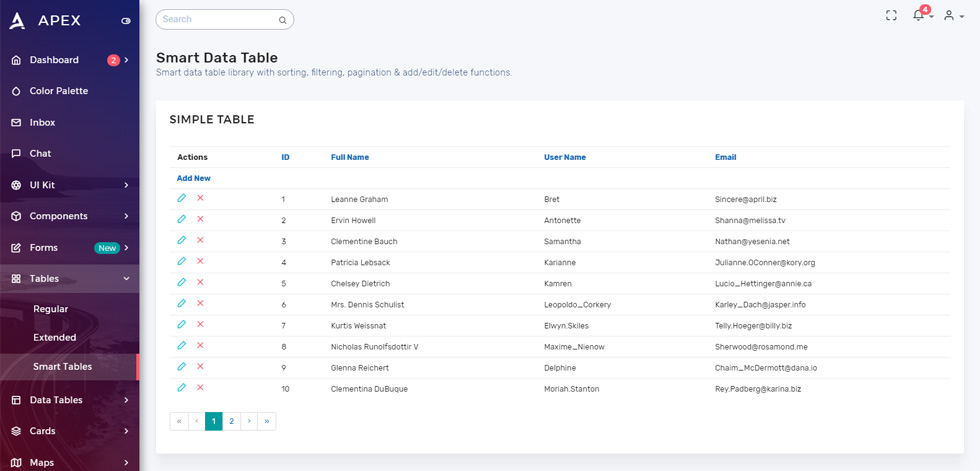Screen dimensions: 980x471
Task: Select the Extended tables item
Action: point(54,337)
